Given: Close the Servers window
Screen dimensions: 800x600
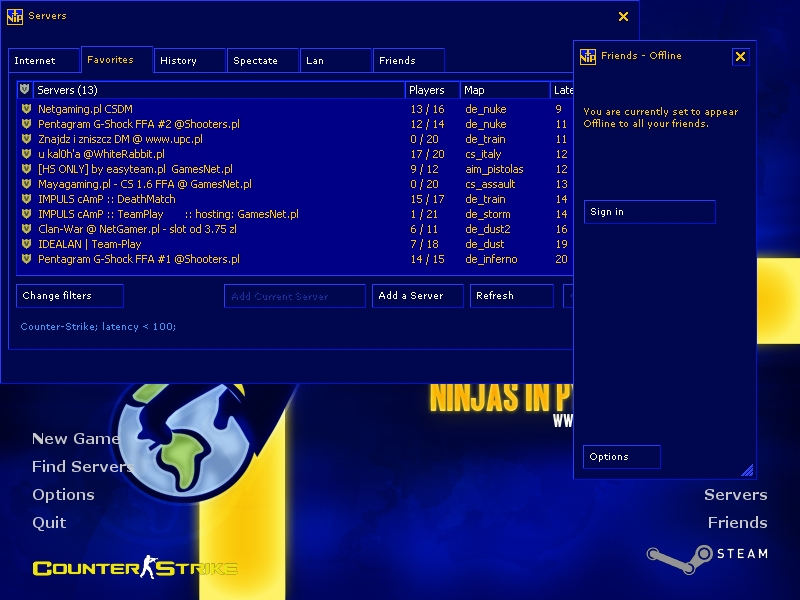Looking at the screenshot, I should 623,17.
